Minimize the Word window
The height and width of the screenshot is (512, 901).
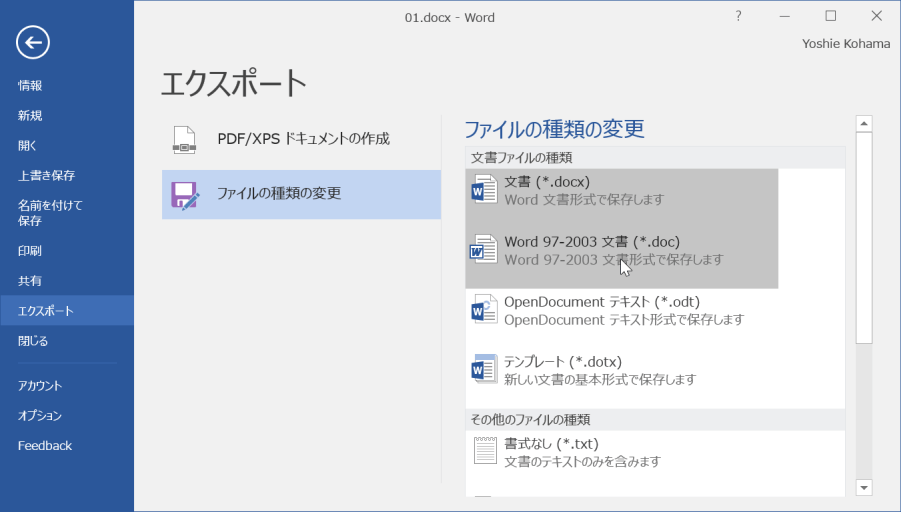tap(784, 16)
